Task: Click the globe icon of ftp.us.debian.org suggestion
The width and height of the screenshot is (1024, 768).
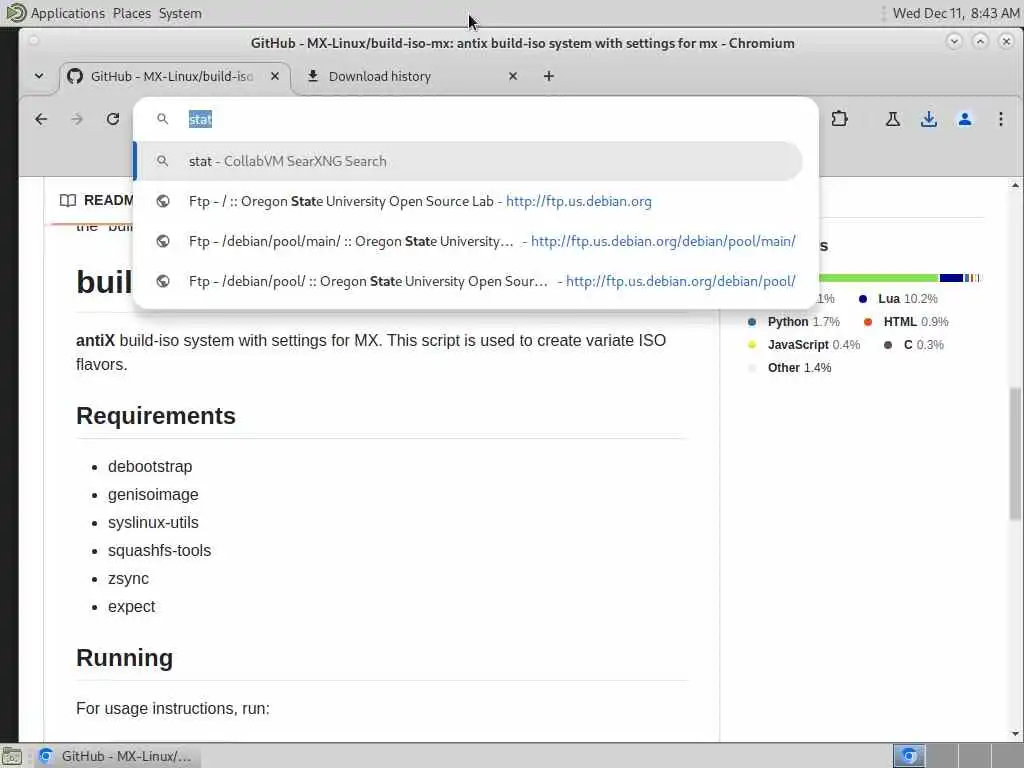Action: point(163,201)
